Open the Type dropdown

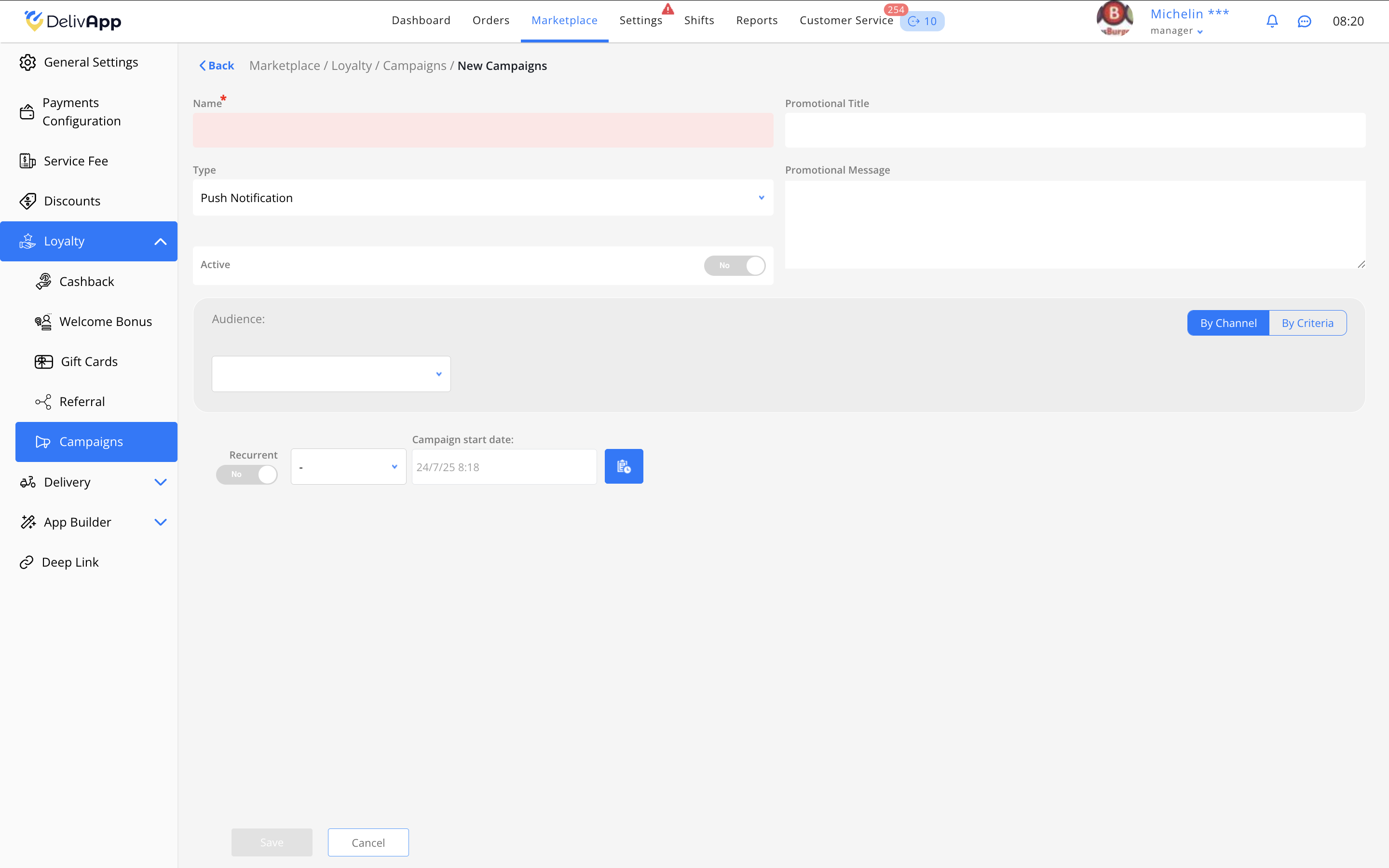(483, 198)
